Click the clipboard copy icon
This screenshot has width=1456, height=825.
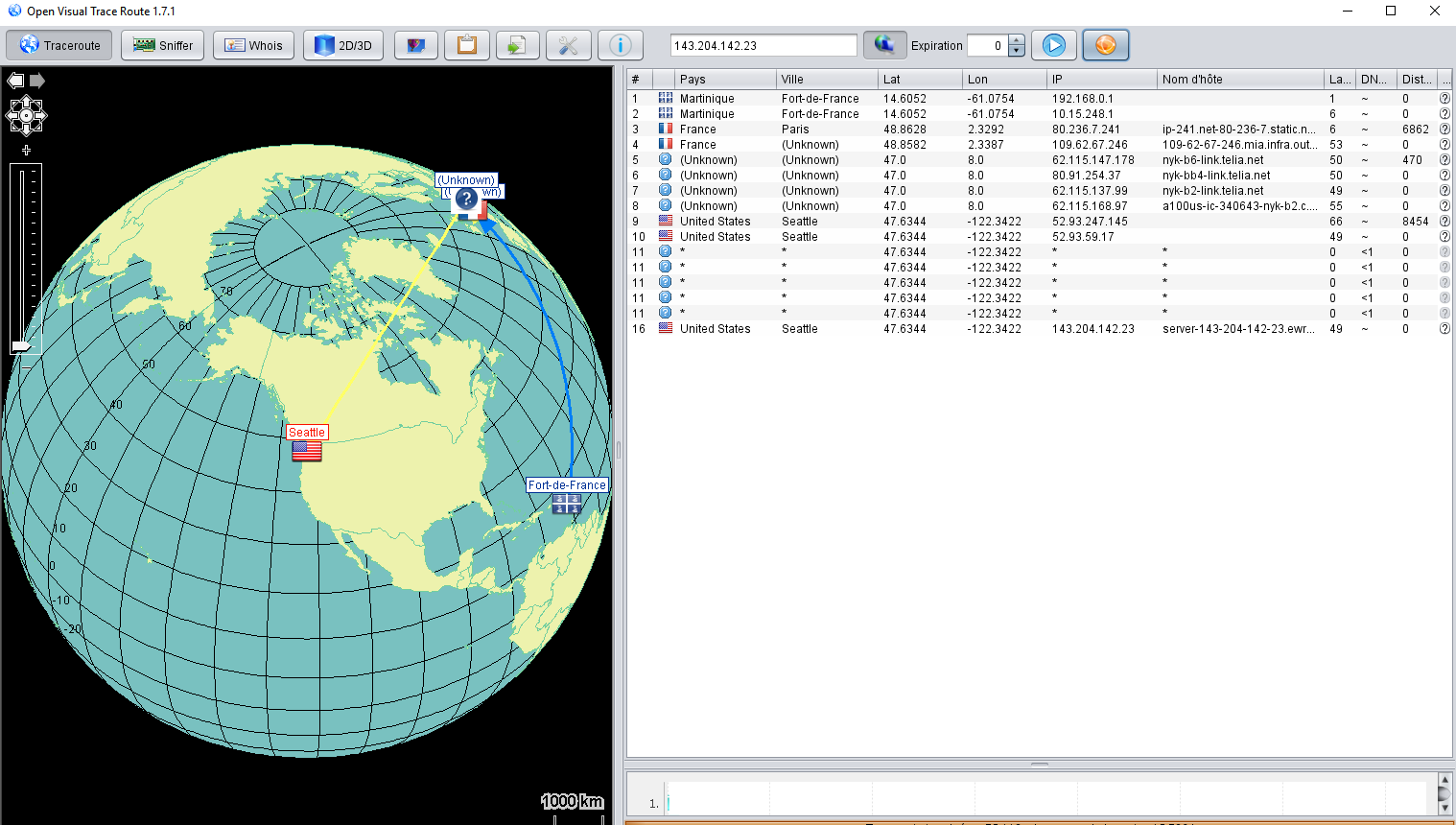[x=467, y=45]
